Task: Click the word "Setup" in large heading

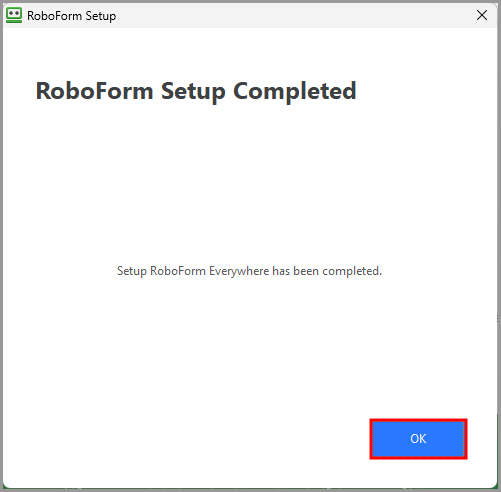Action: point(193,92)
